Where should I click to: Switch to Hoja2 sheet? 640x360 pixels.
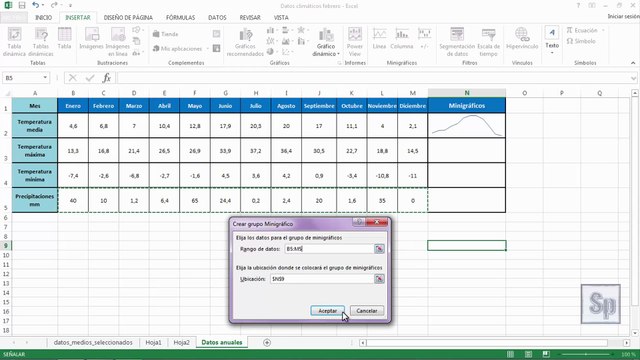coord(181,342)
